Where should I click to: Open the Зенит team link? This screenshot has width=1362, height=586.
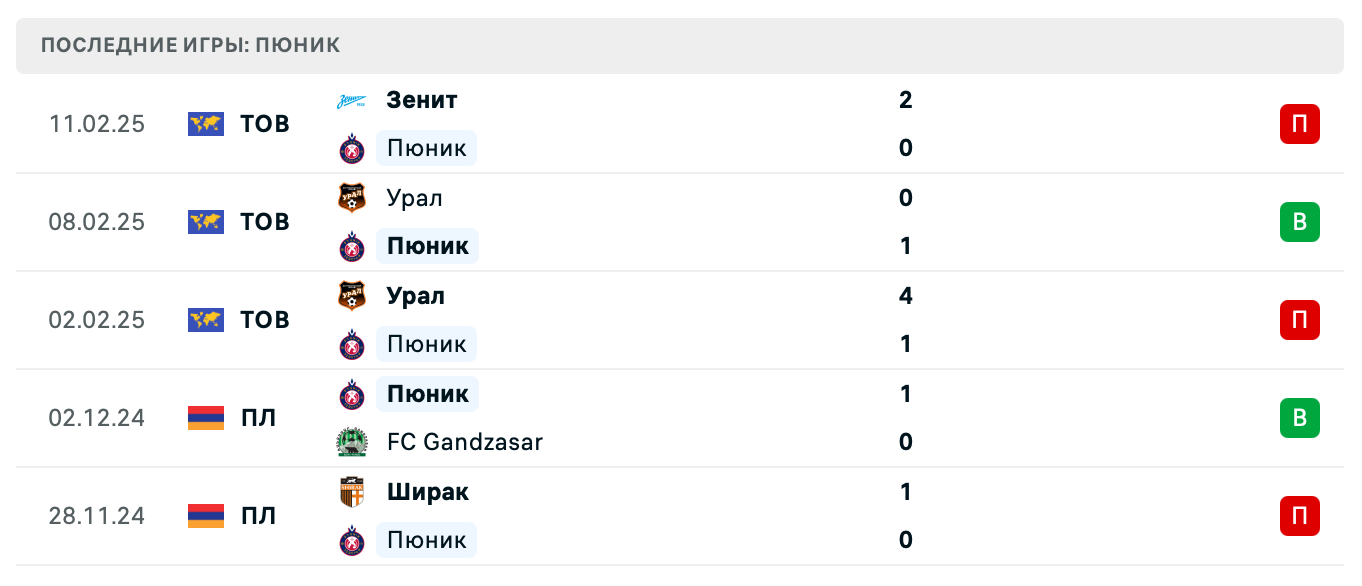(x=422, y=100)
